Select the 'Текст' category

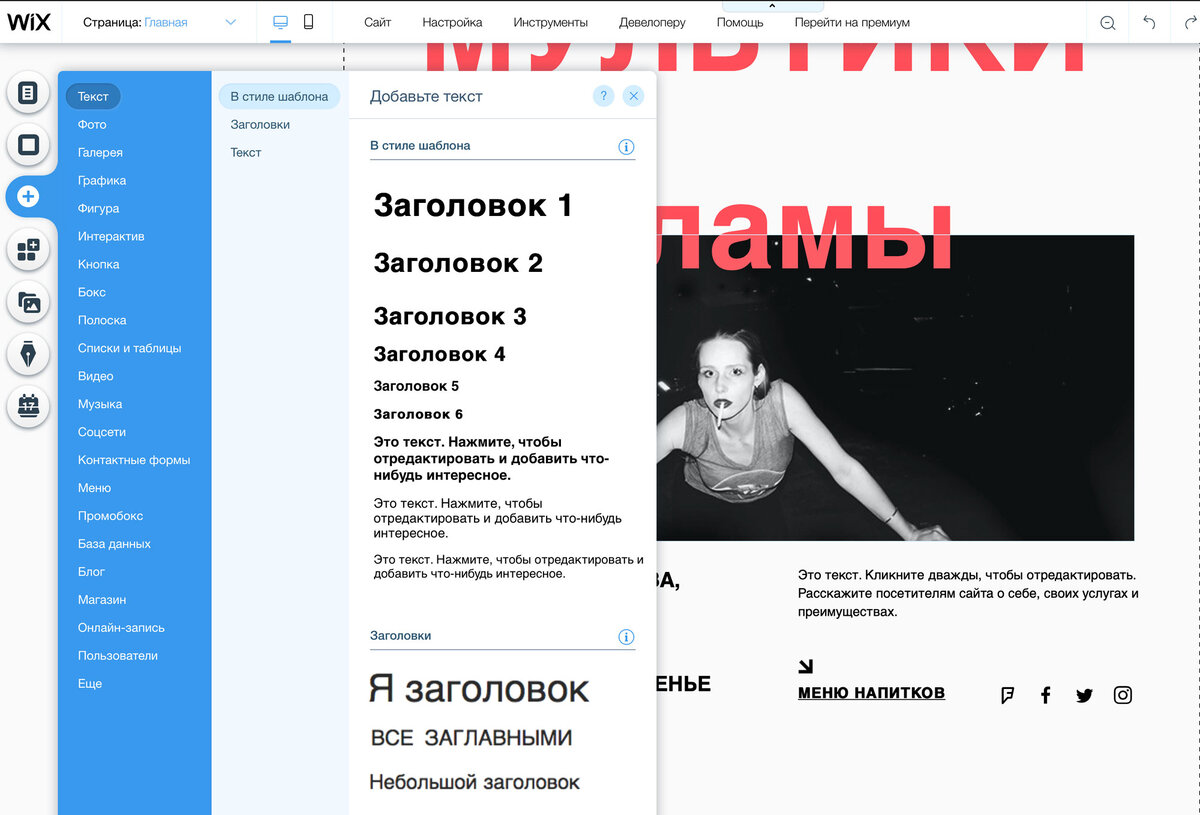click(93, 96)
